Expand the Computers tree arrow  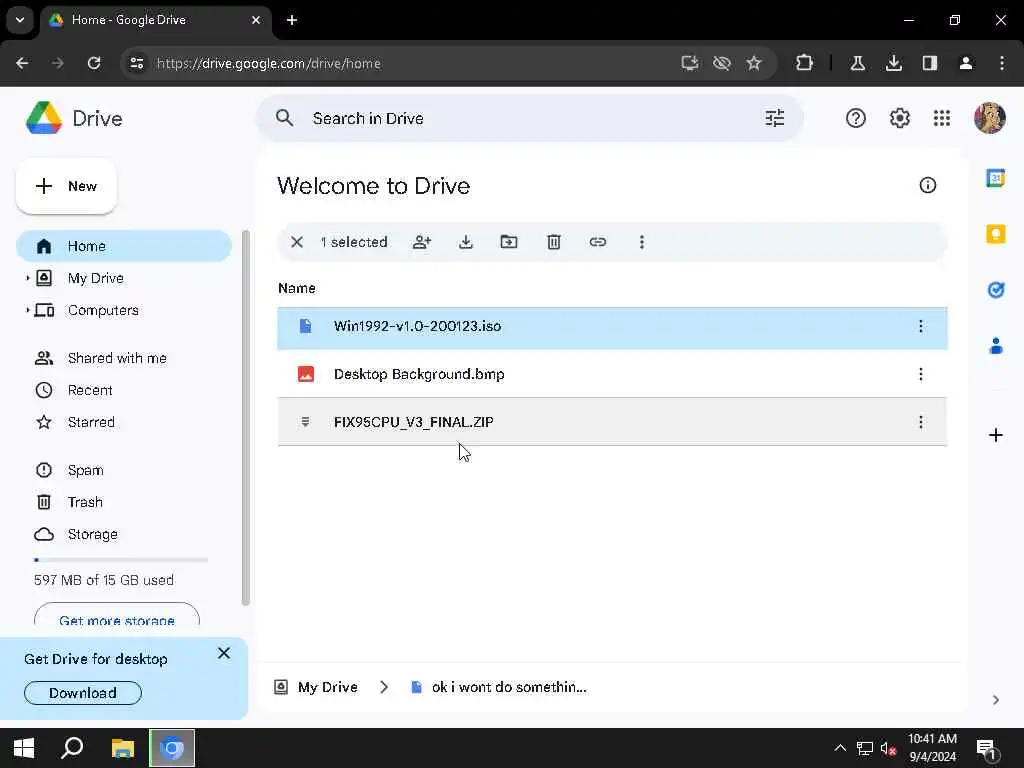click(27, 310)
